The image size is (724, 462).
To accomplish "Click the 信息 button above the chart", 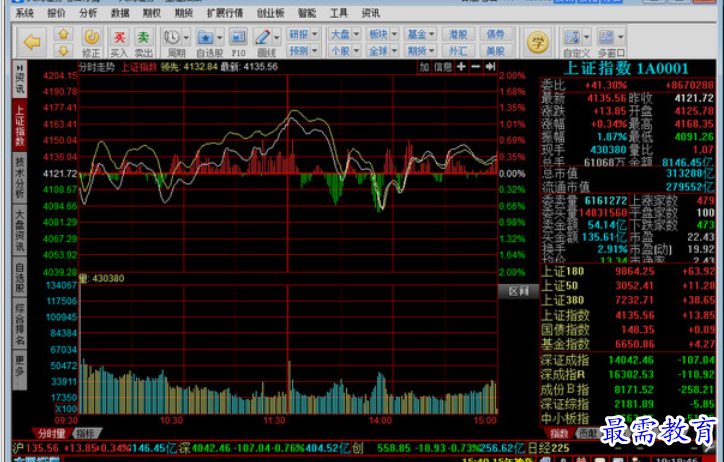I will point(443,67).
